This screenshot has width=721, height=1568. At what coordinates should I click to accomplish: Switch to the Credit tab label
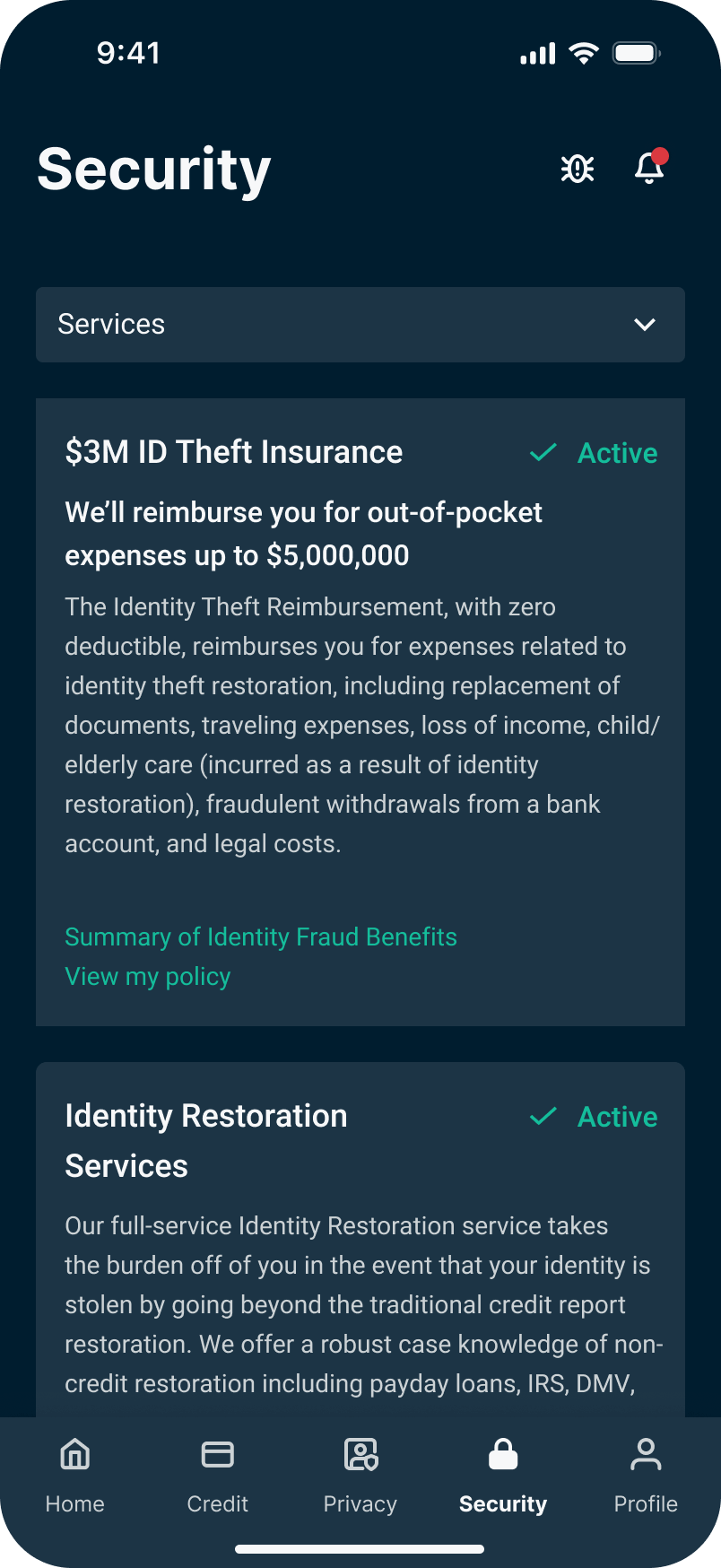tap(218, 1504)
